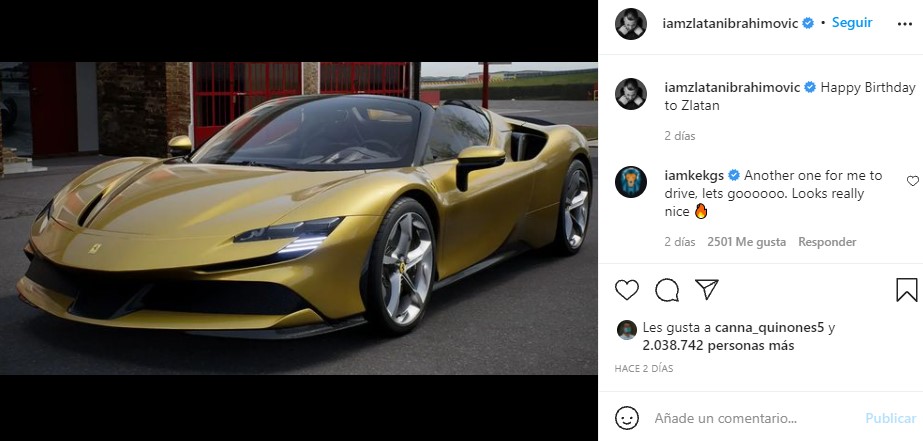Image resolution: width=923 pixels, height=441 pixels.
Task: Open iamzlatanibrahimovic profile picture in header
Action: pos(630,24)
